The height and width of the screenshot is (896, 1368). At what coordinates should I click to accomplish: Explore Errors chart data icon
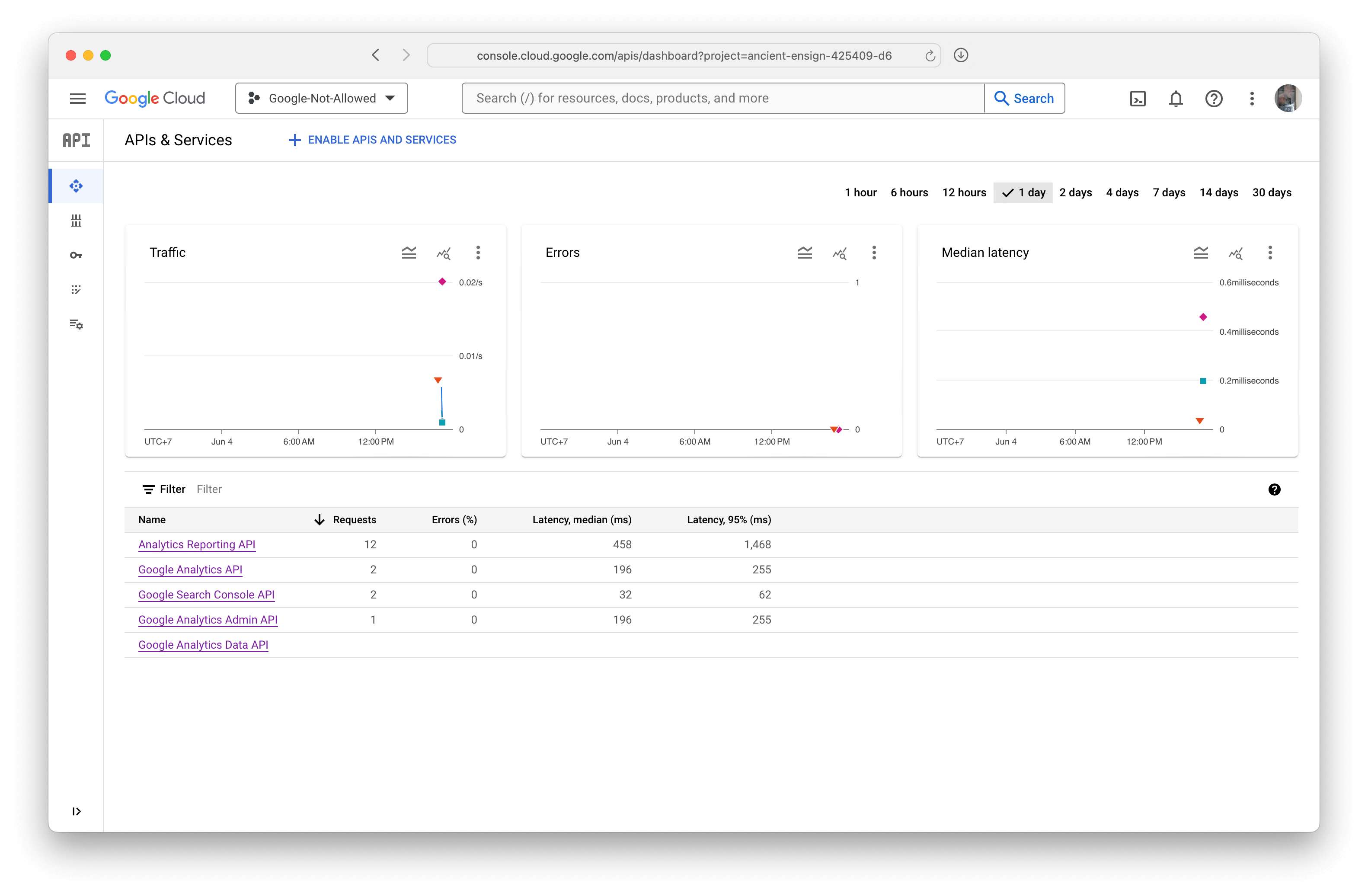(x=839, y=253)
